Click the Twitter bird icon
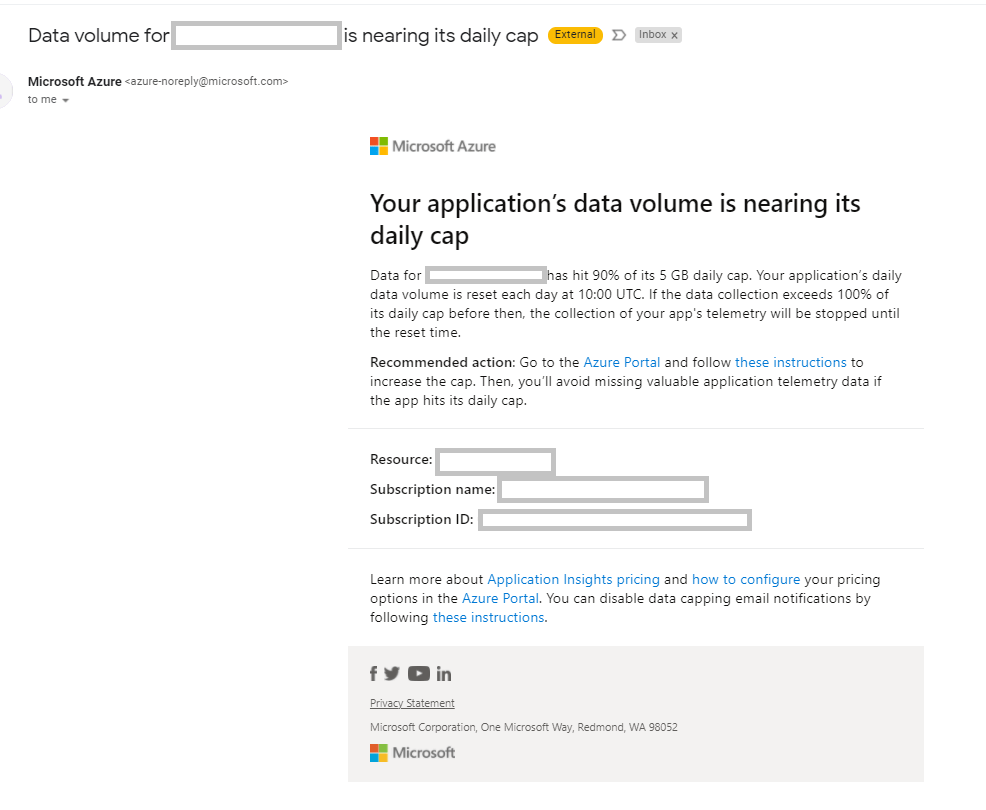The width and height of the screenshot is (986, 810). point(392,674)
